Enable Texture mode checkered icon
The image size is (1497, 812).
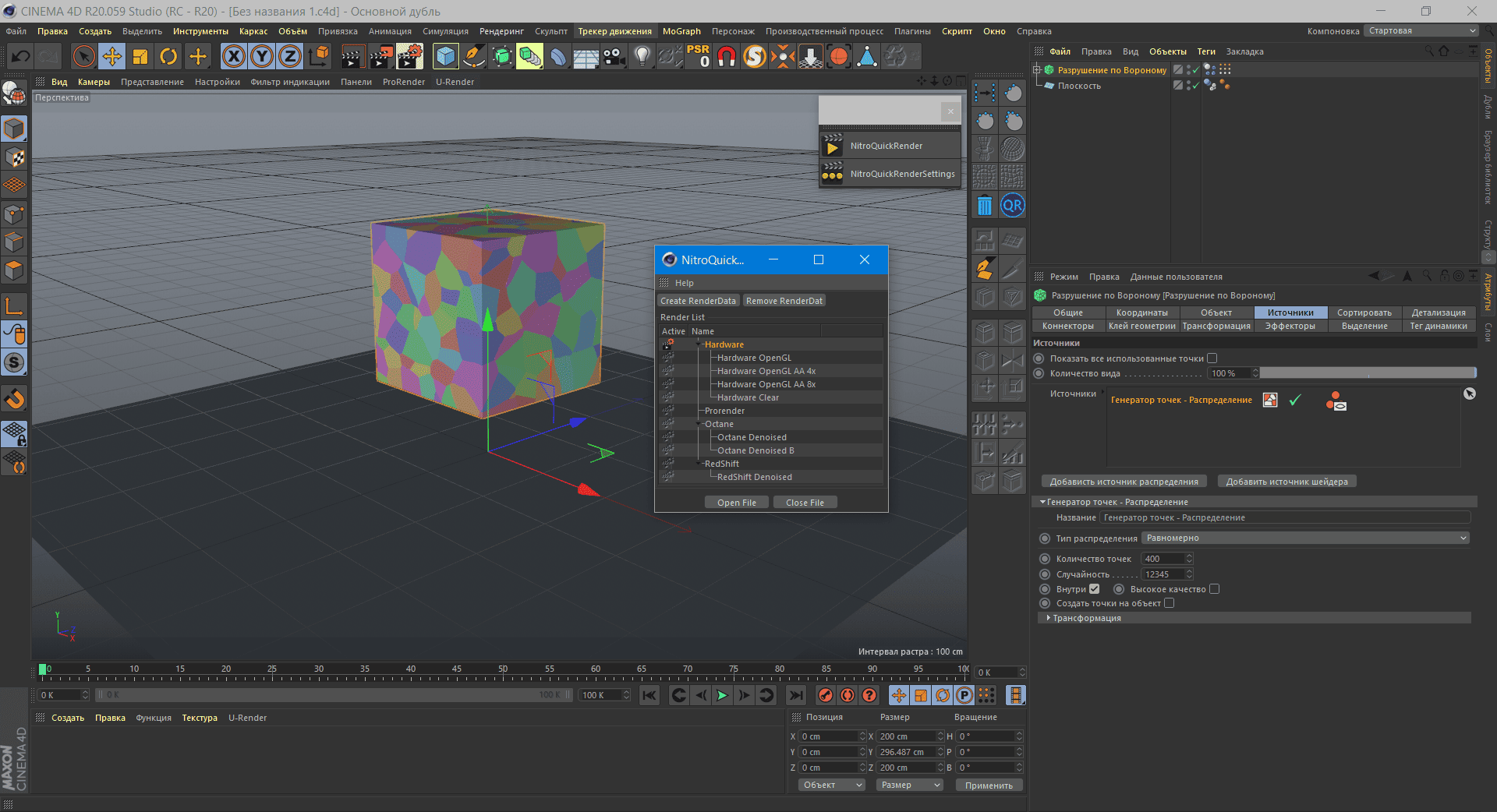[14, 157]
